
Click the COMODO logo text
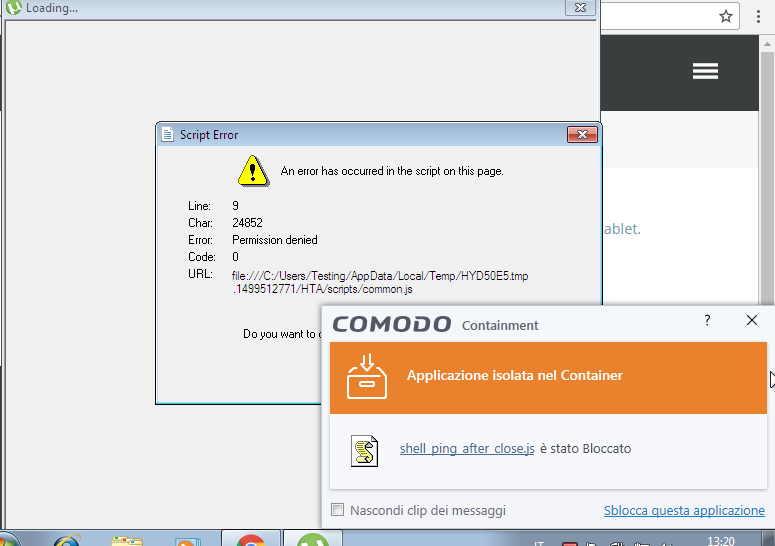[x=391, y=324]
